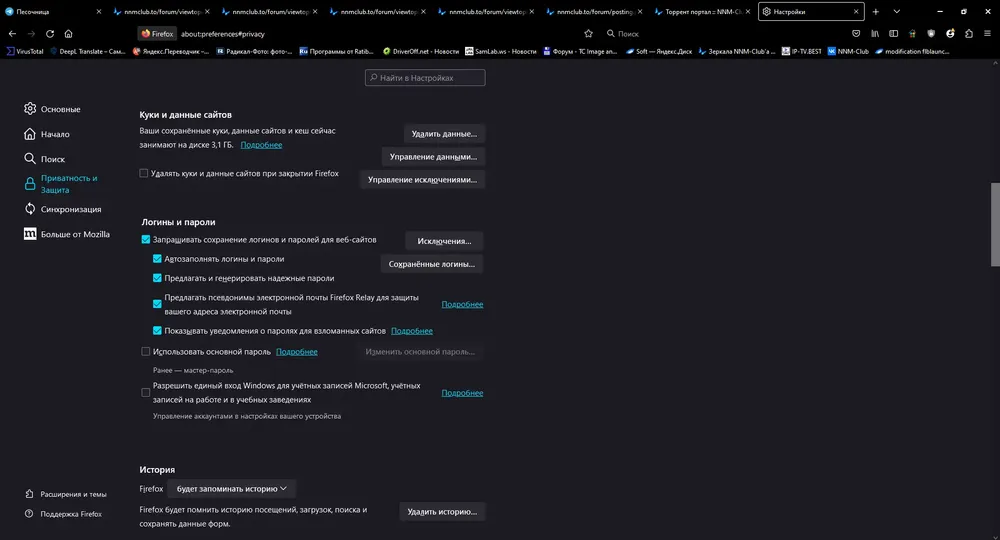Open the DriverOff.net Новости bookmark
Viewport: 1000px width, 540px height.
420,51
